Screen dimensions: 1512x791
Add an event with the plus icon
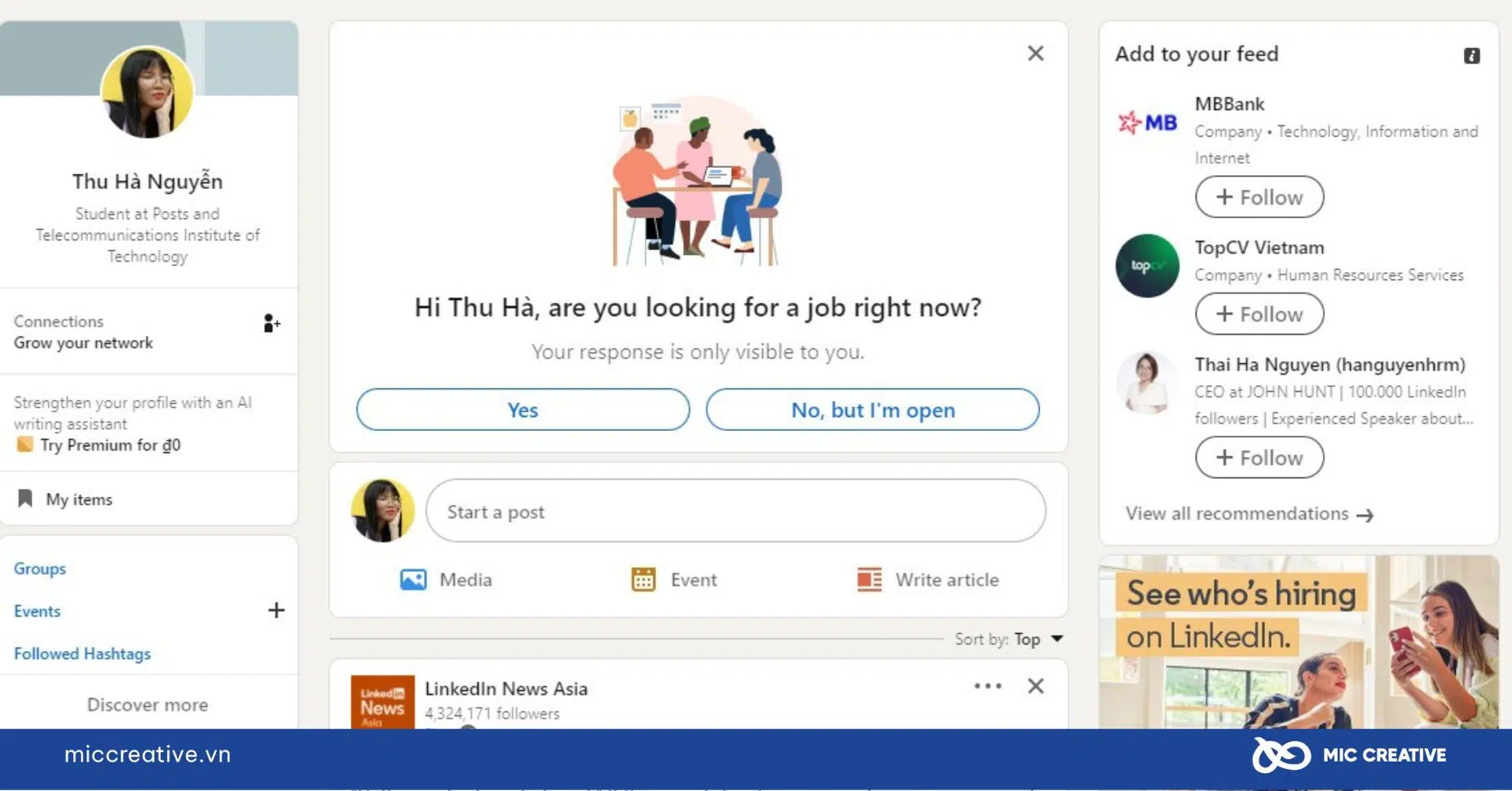tap(276, 610)
